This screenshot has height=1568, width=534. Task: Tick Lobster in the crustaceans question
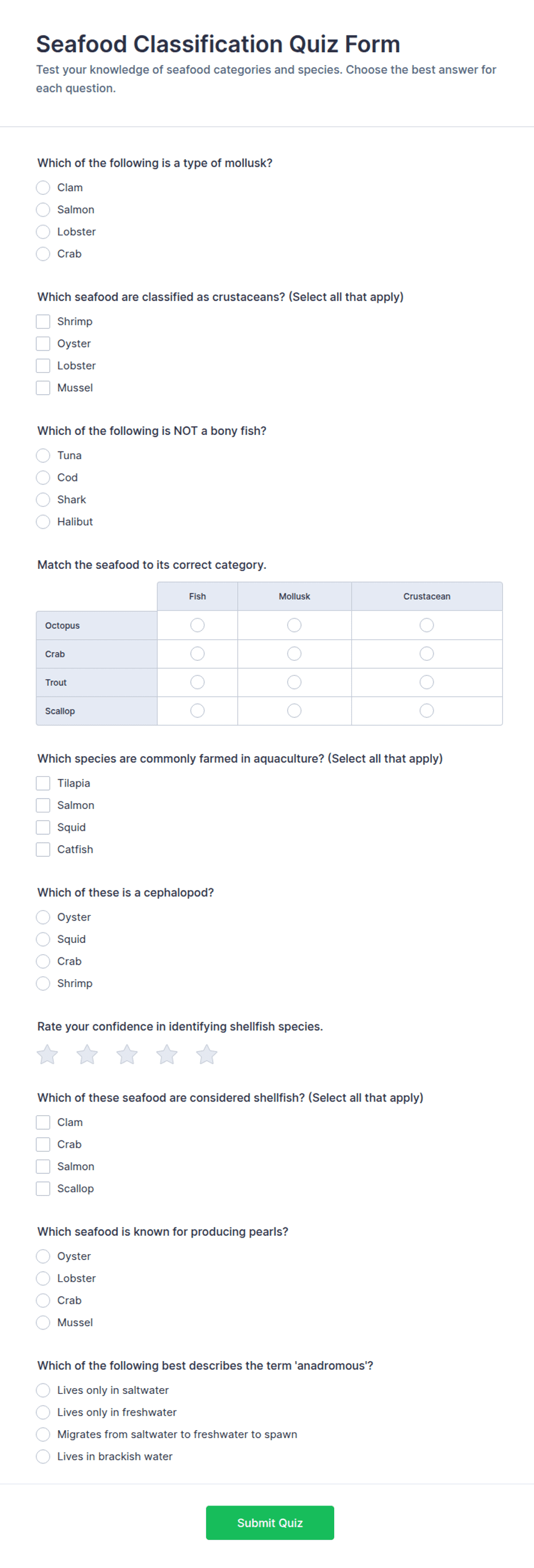click(x=42, y=366)
